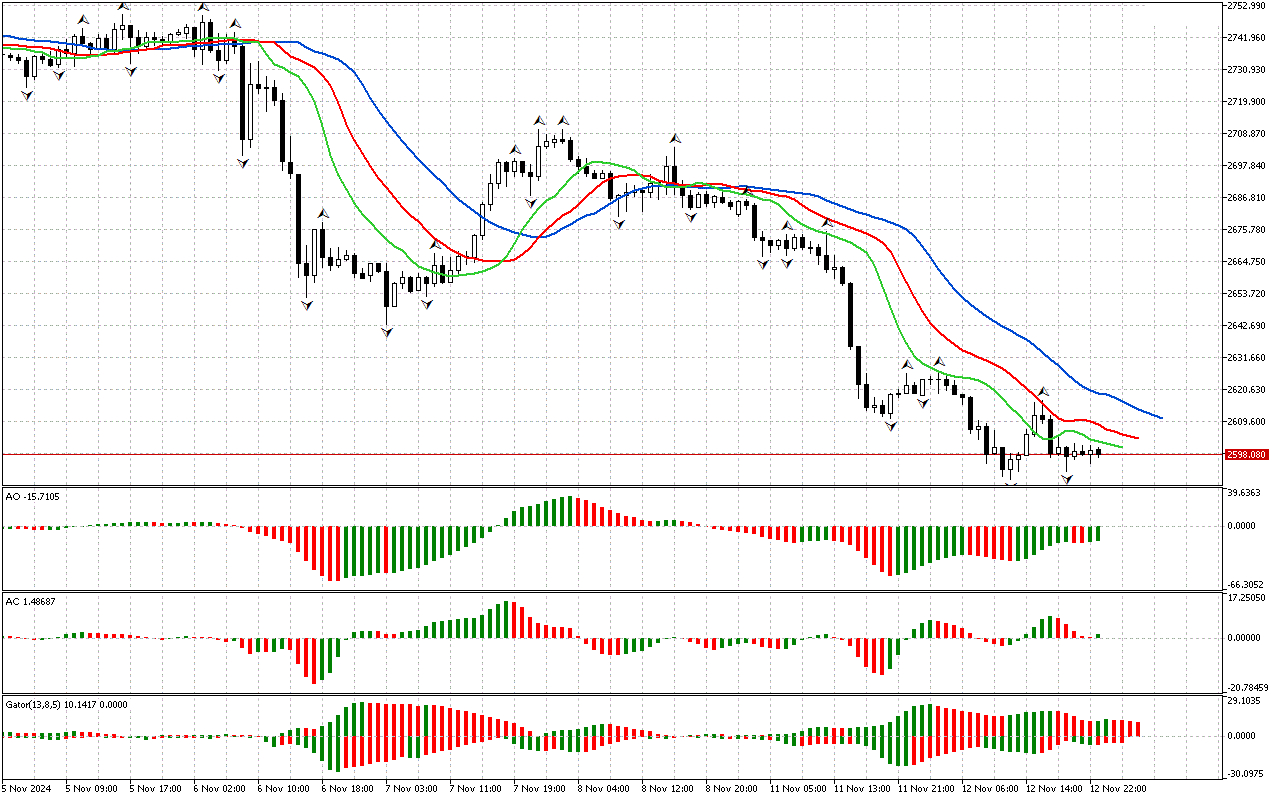Click the 2708.870 price scale label
Screen dimensions: 1280x800
[1246, 134]
